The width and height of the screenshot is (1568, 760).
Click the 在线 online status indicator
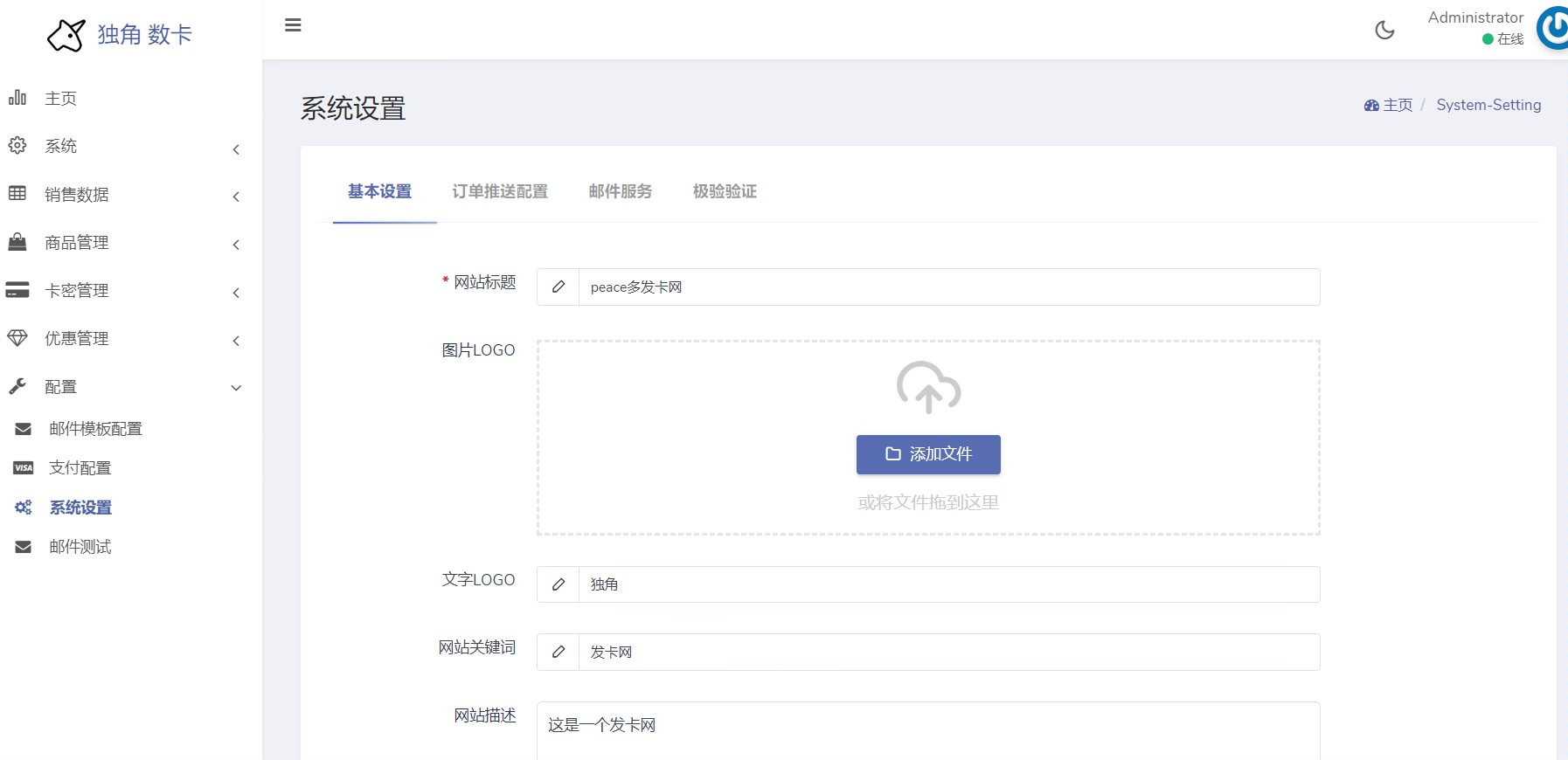pos(1502,39)
